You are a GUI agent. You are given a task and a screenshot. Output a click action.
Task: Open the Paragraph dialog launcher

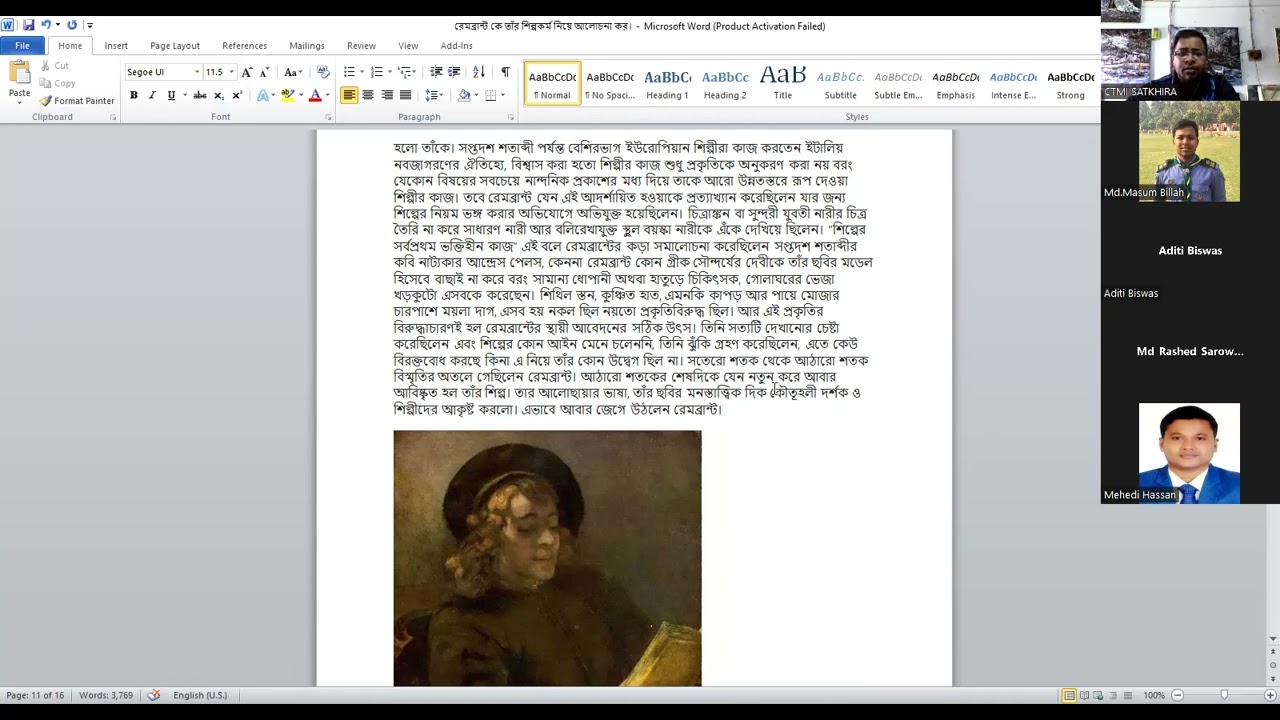[510, 118]
